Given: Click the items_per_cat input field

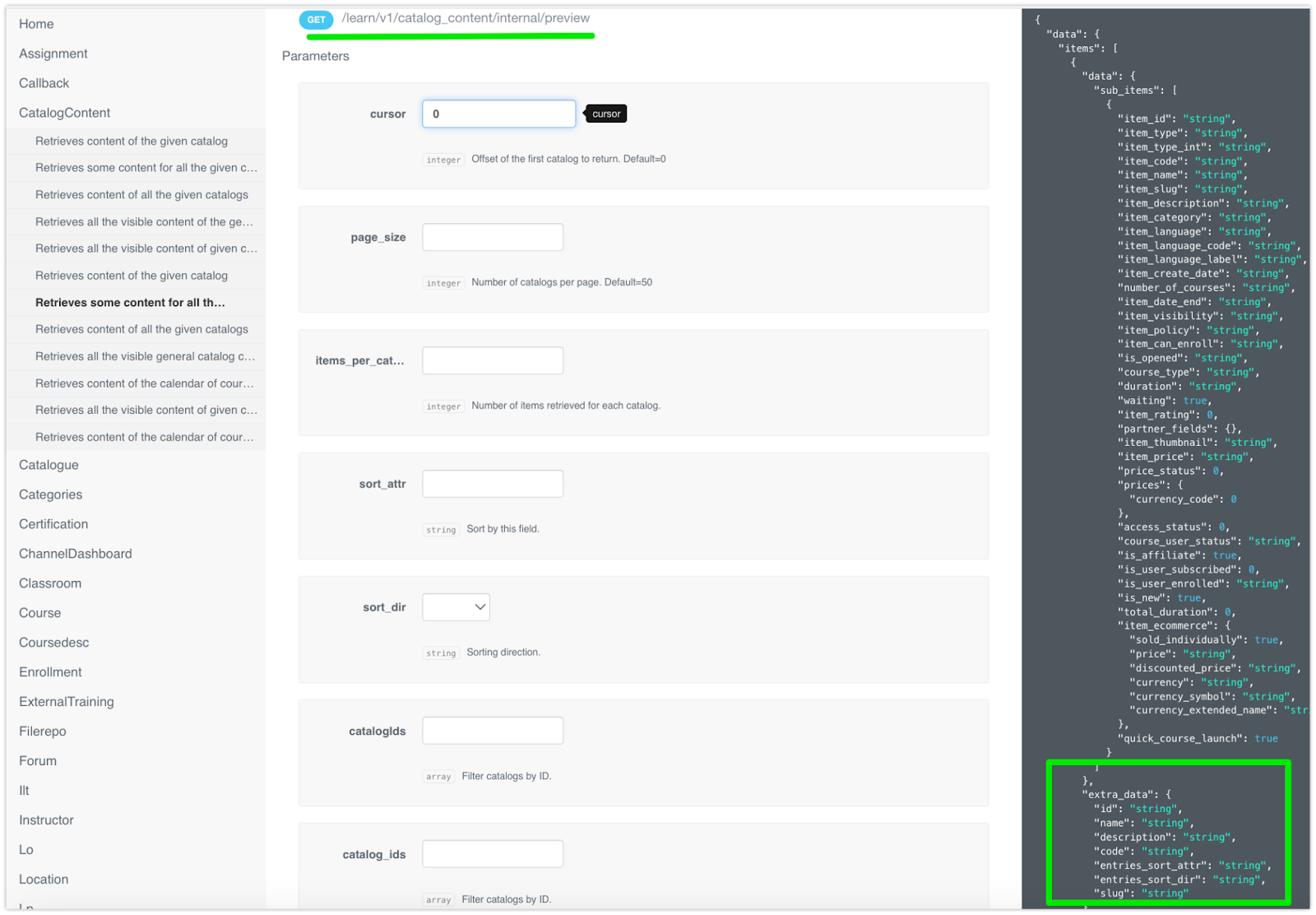Looking at the screenshot, I should [x=492, y=360].
